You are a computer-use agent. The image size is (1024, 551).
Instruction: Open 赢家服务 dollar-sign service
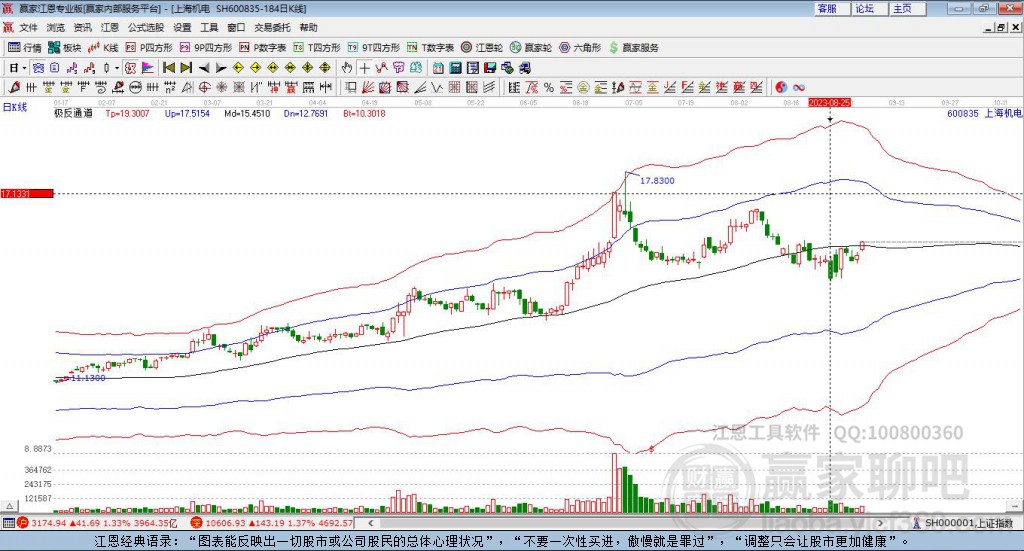[633, 48]
